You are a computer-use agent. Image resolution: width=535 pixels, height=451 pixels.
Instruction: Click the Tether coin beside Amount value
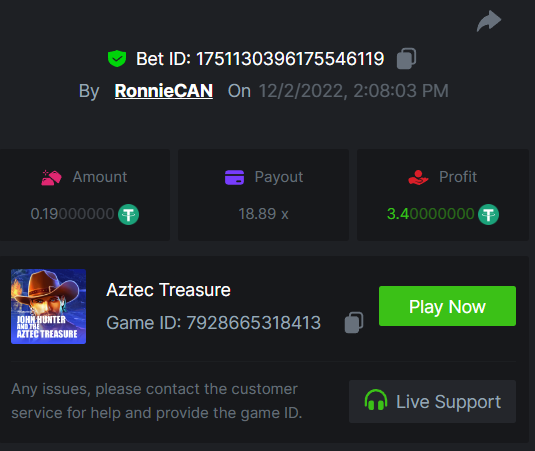129,214
